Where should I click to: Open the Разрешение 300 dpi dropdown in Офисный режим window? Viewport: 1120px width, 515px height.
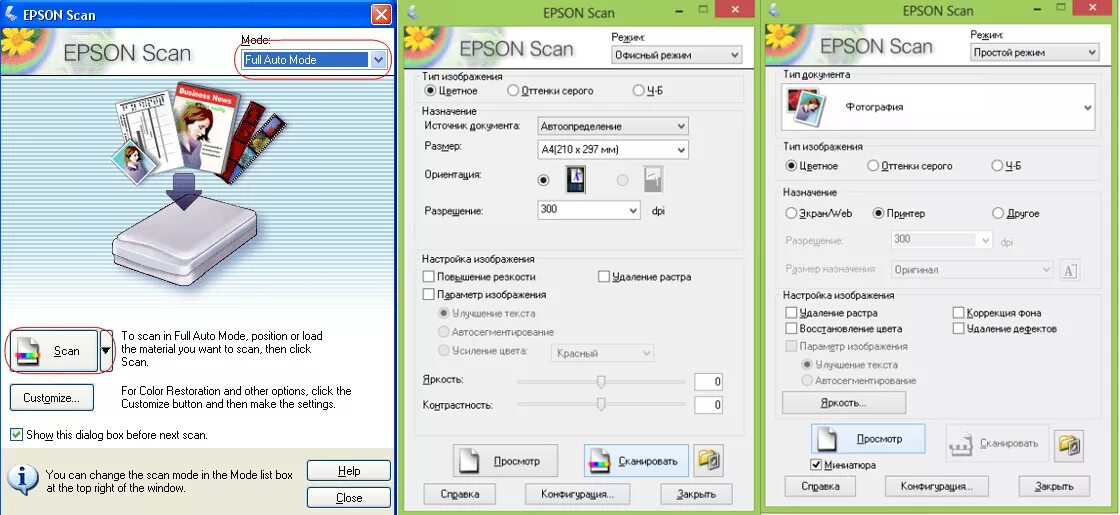[589, 210]
